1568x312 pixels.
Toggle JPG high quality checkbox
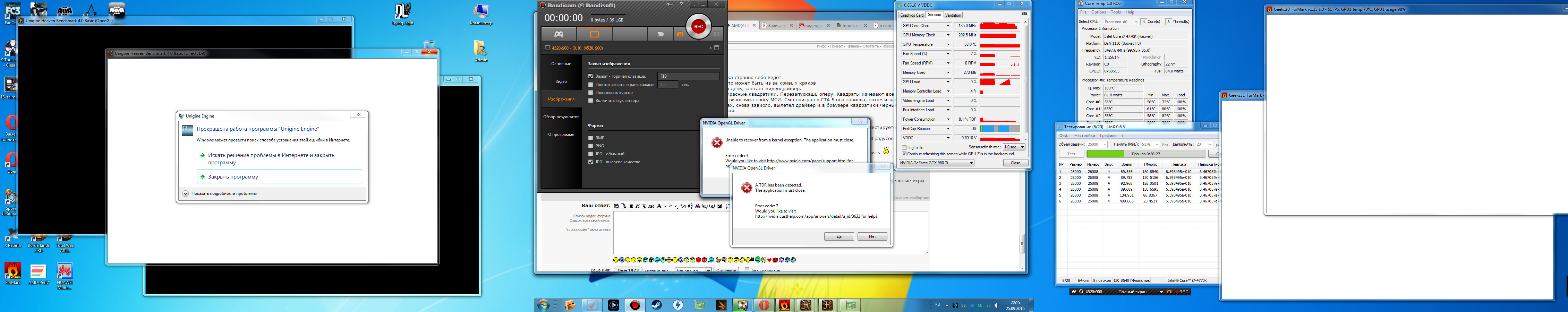tap(590, 162)
